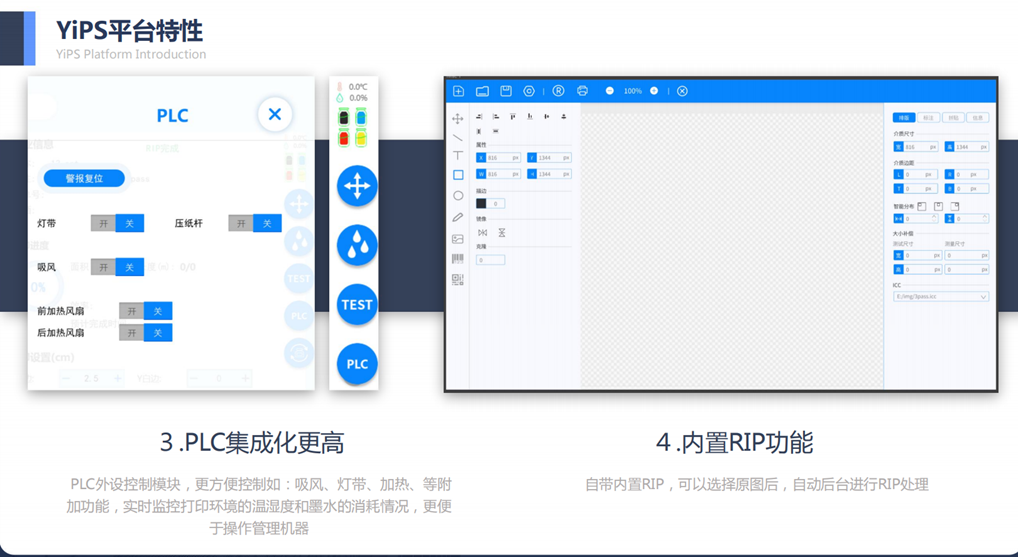Screen dimensions: 1018x557
Task: Click the dark stroke color swatch
Action: point(481,204)
